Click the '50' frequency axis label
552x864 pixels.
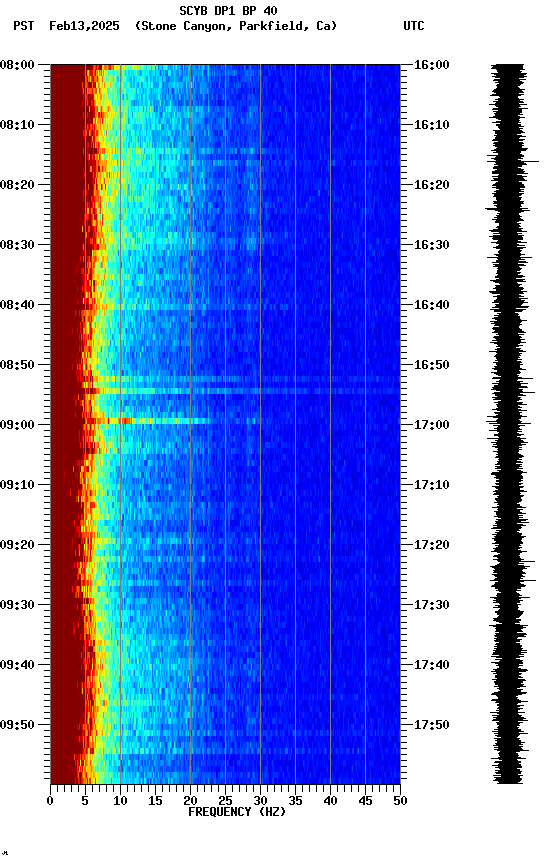400,801
